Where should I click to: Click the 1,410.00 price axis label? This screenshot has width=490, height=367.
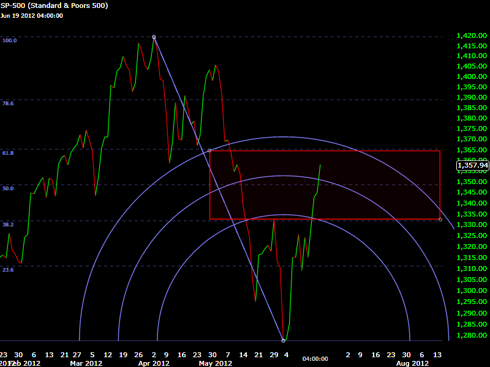click(x=472, y=56)
